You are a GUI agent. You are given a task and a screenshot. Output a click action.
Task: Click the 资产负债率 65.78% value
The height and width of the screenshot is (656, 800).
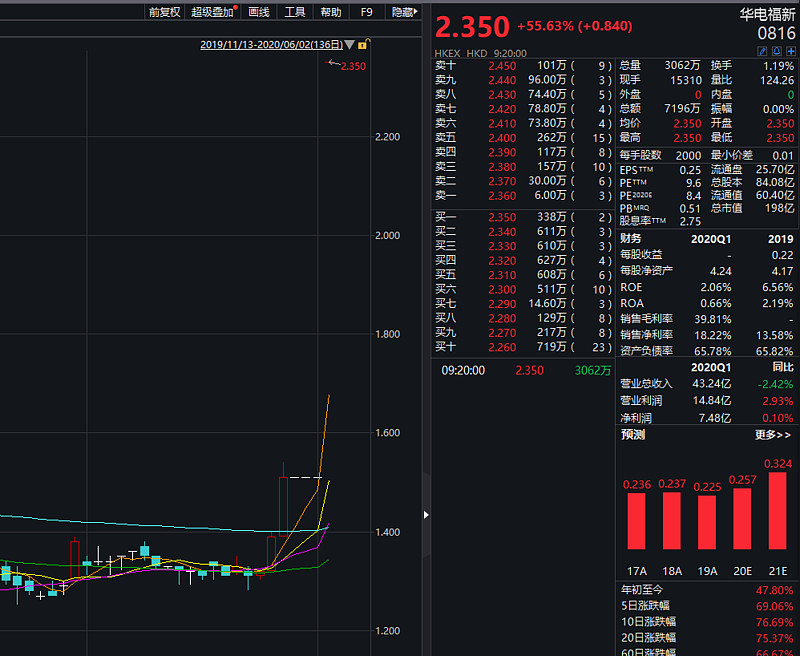[713, 351]
